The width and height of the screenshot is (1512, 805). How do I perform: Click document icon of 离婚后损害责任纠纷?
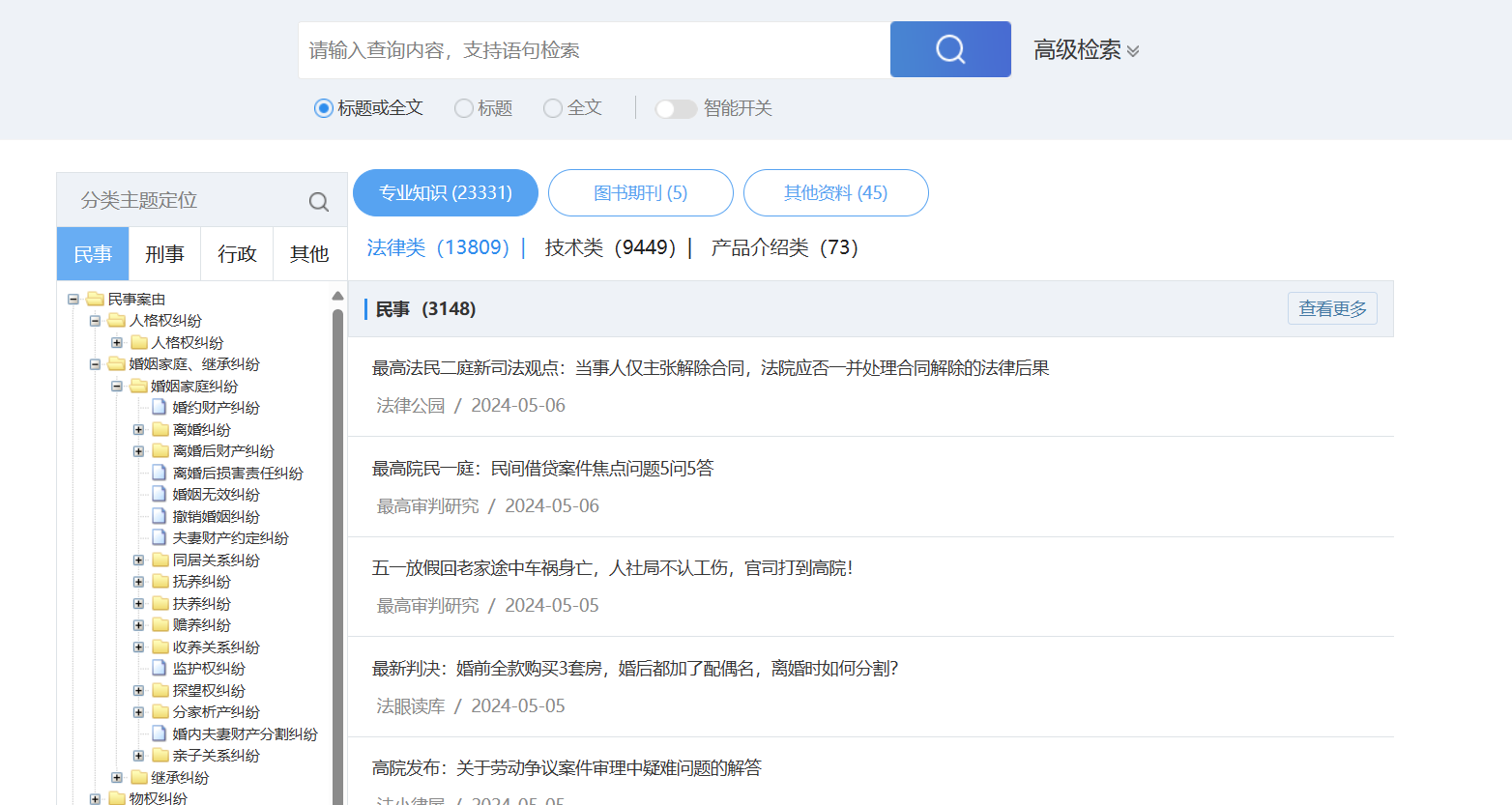[x=160, y=473]
